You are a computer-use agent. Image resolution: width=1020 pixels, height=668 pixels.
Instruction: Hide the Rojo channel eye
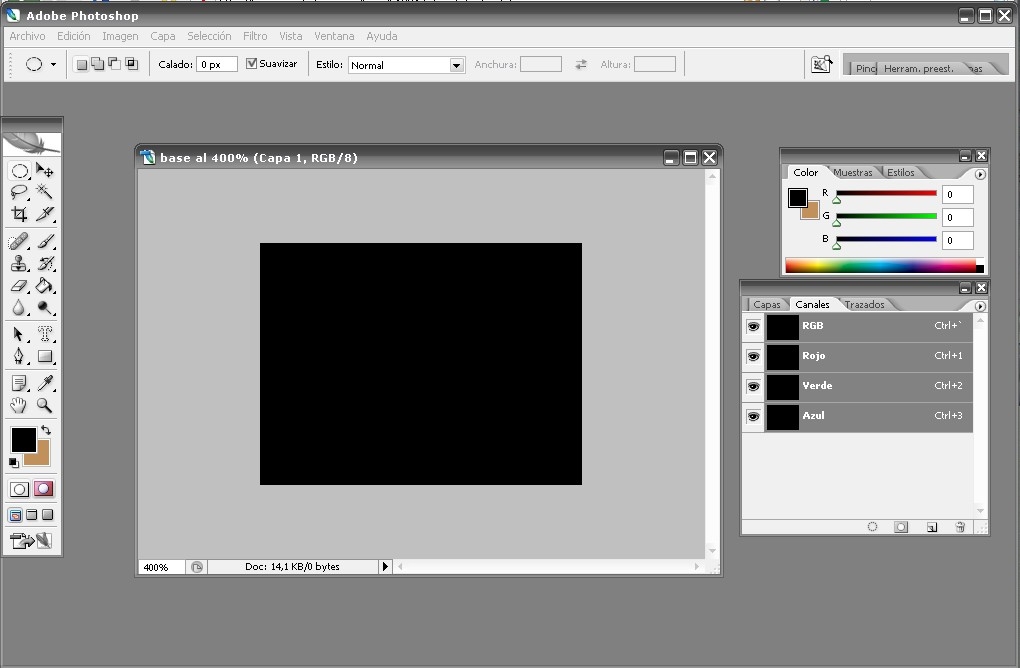tap(753, 356)
